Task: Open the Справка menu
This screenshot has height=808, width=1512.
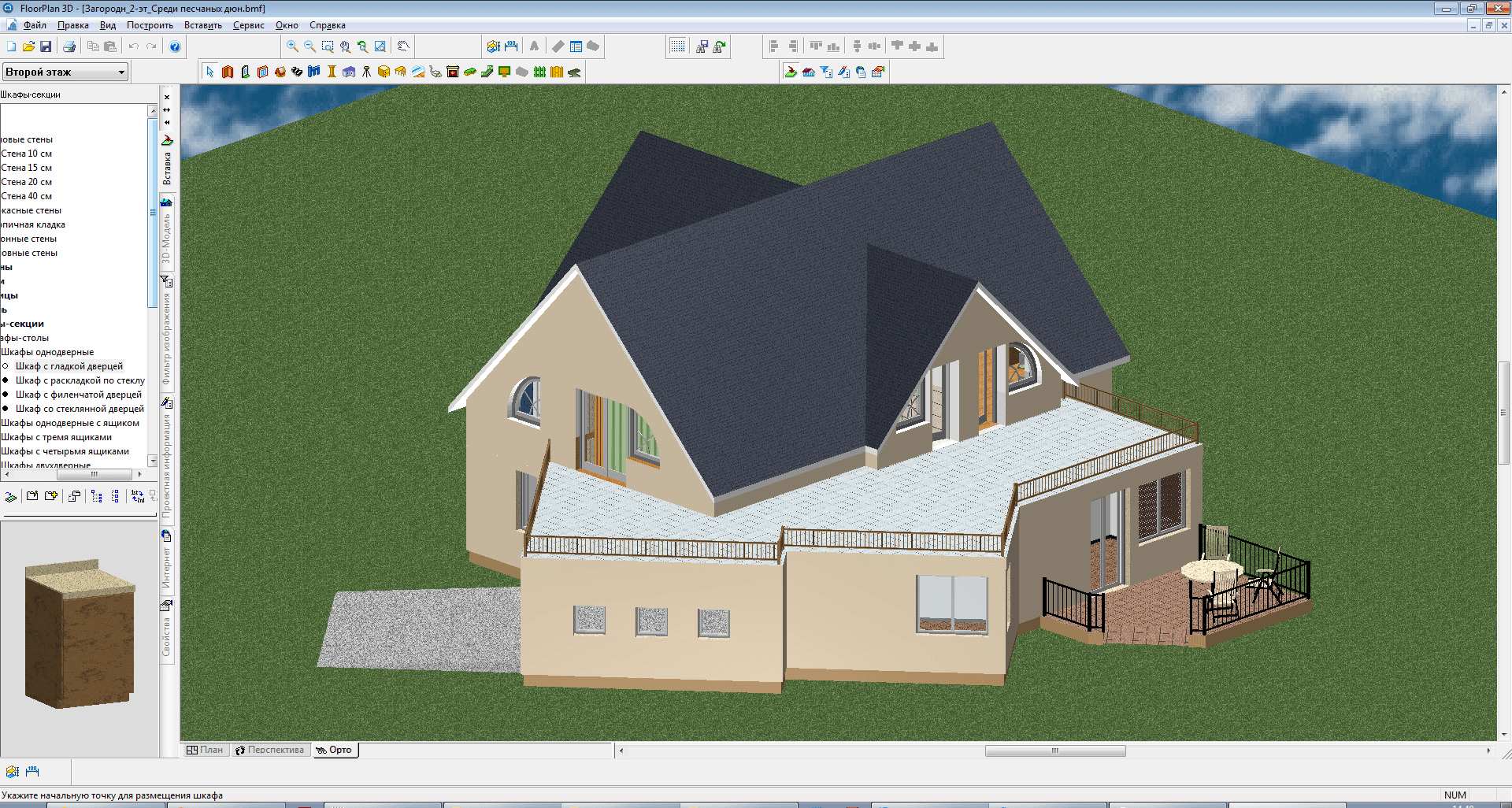Action: [328, 25]
